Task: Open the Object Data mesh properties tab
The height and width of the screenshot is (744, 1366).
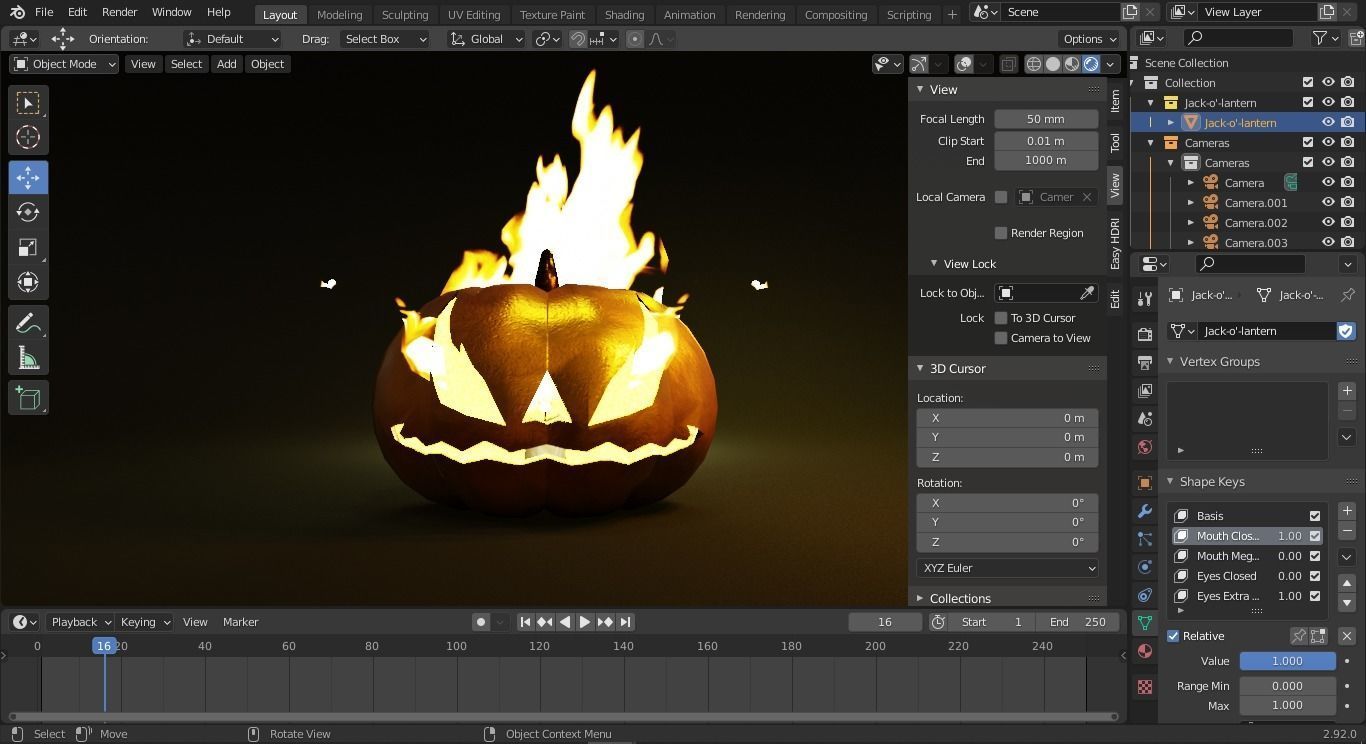Action: pyautogui.click(x=1145, y=623)
